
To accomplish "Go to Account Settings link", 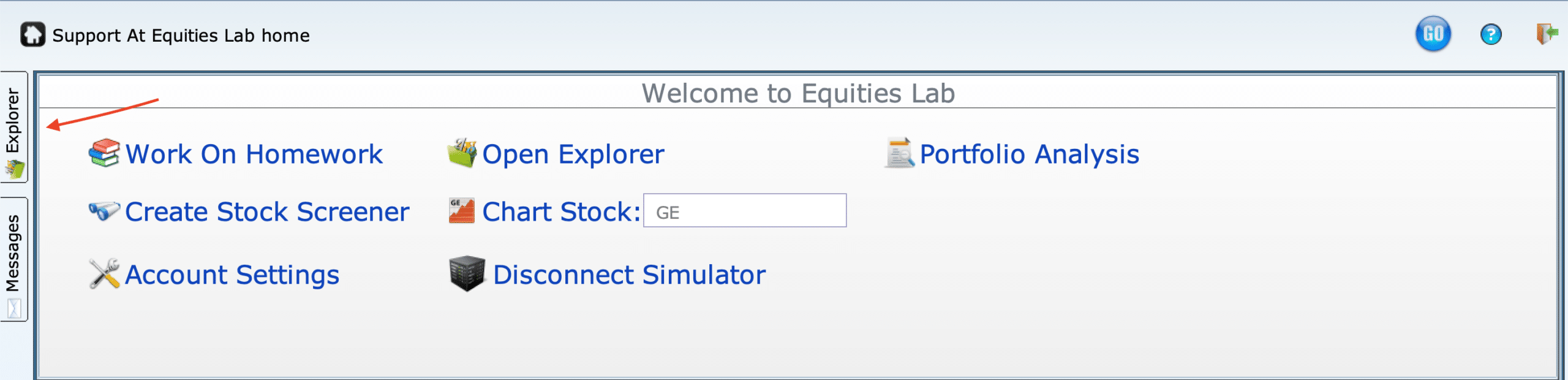I will point(232,275).
